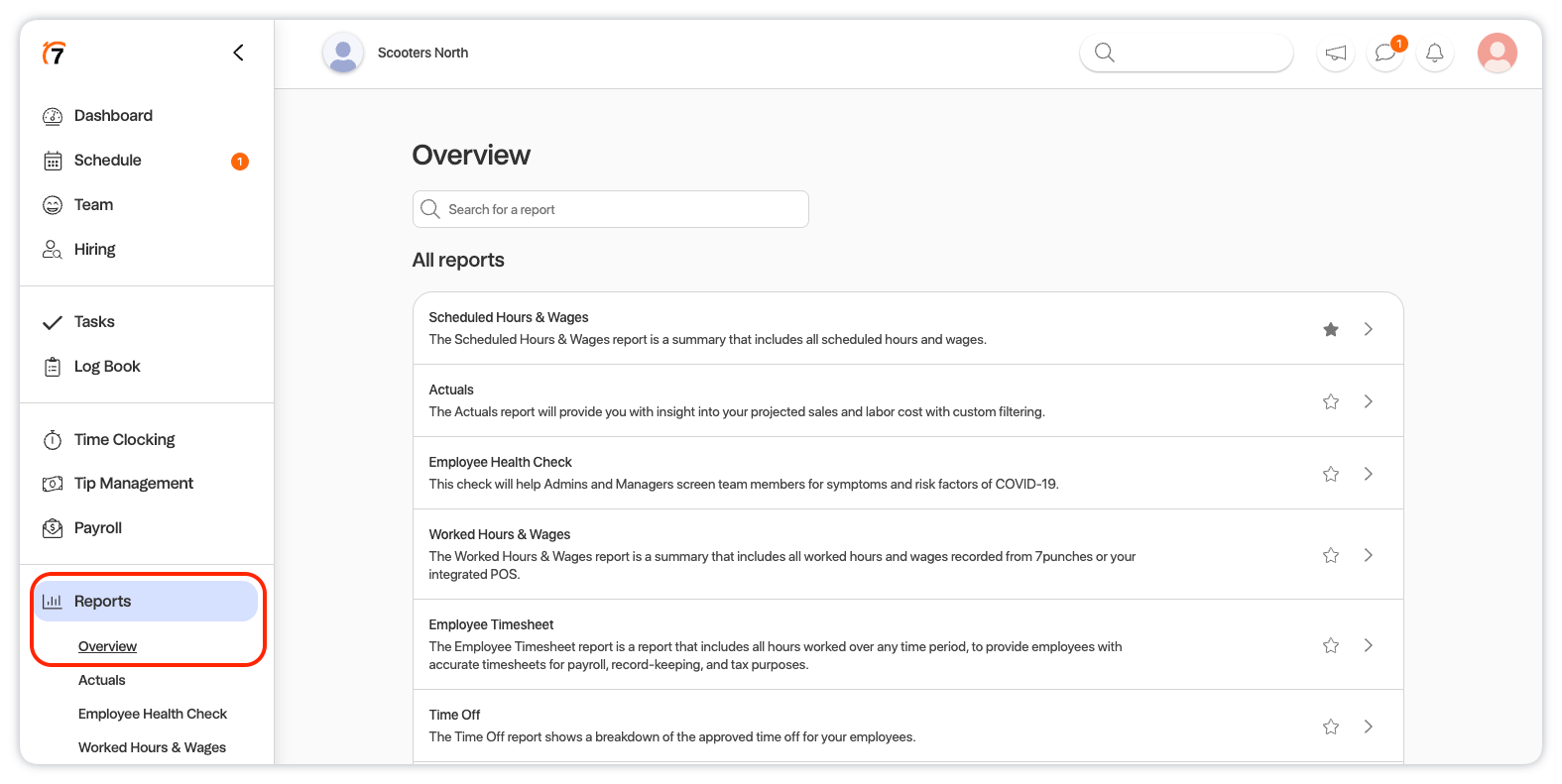Open Dashboard from the sidebar
The height and width of the screenshot is (784, 1562).
[113, 116]
